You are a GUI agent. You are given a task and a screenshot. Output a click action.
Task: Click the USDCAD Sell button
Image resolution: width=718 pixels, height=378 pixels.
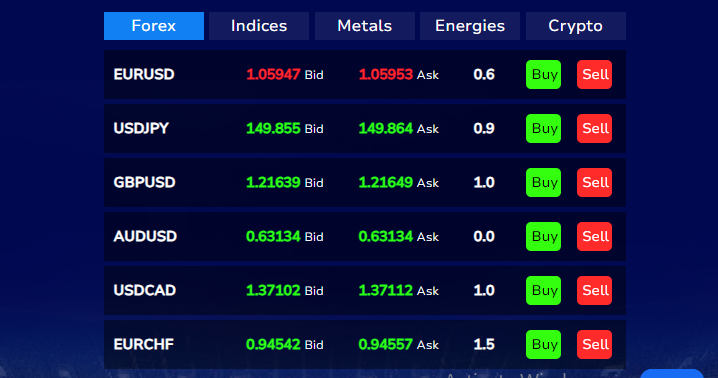click(594, 290)
